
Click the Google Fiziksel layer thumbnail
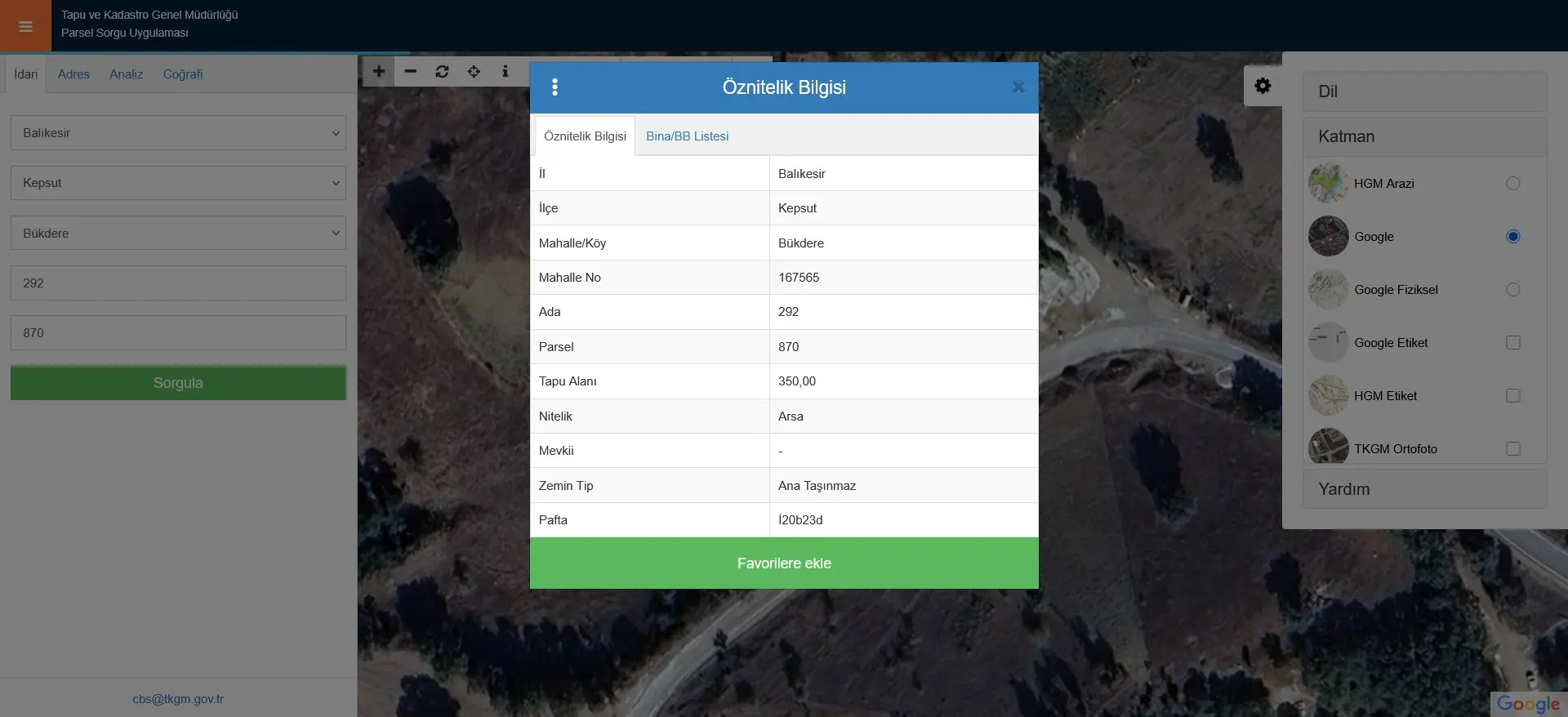point(1329,290)
